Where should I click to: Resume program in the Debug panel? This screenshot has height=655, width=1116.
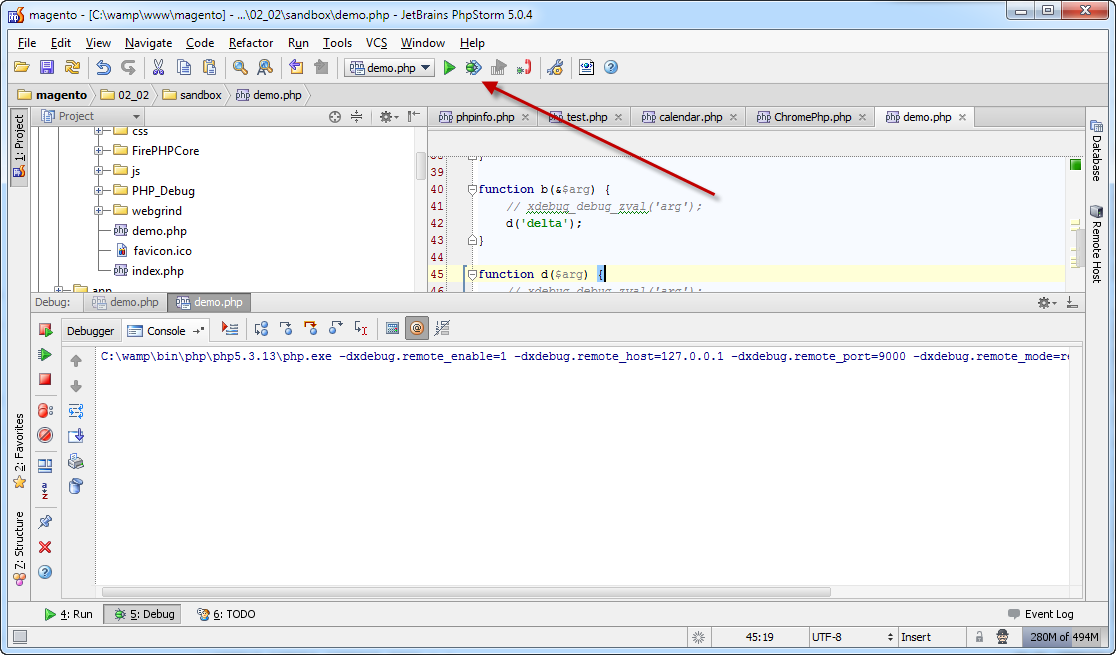tap(45, 355)
